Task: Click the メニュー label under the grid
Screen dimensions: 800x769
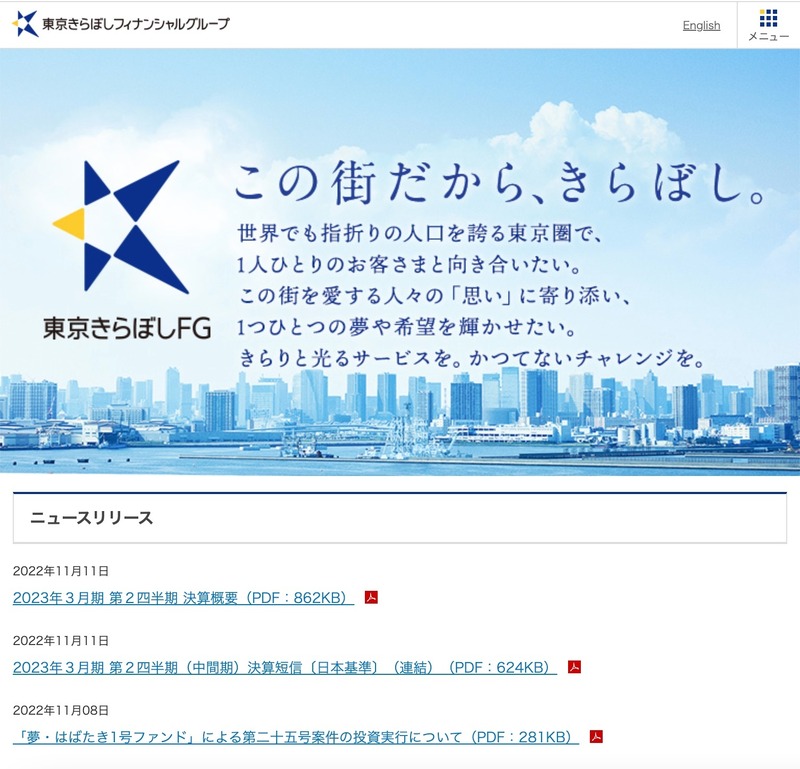Action: click(x=768, y=37)
